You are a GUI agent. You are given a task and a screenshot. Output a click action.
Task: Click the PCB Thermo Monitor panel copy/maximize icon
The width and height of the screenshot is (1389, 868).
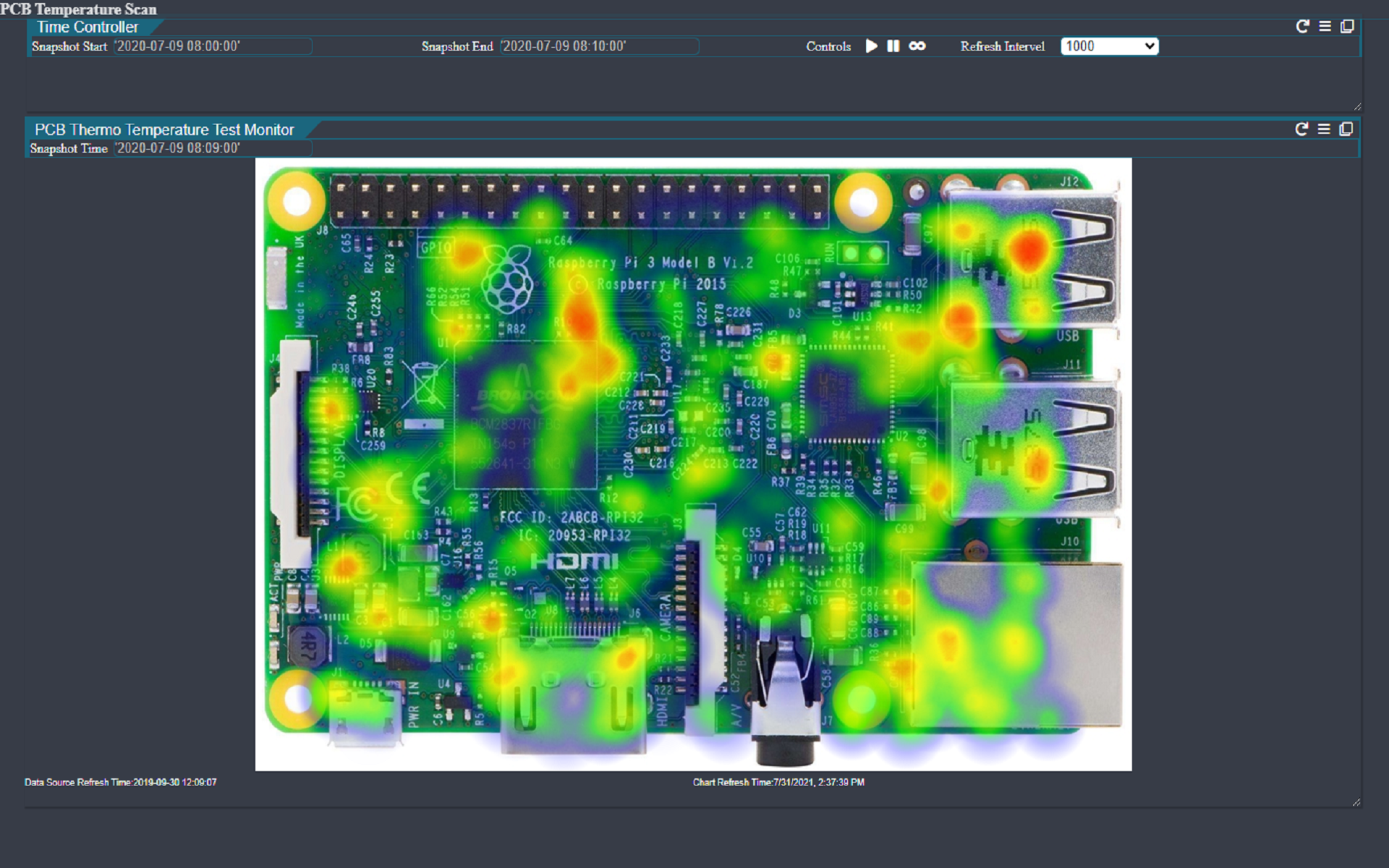1346,129
